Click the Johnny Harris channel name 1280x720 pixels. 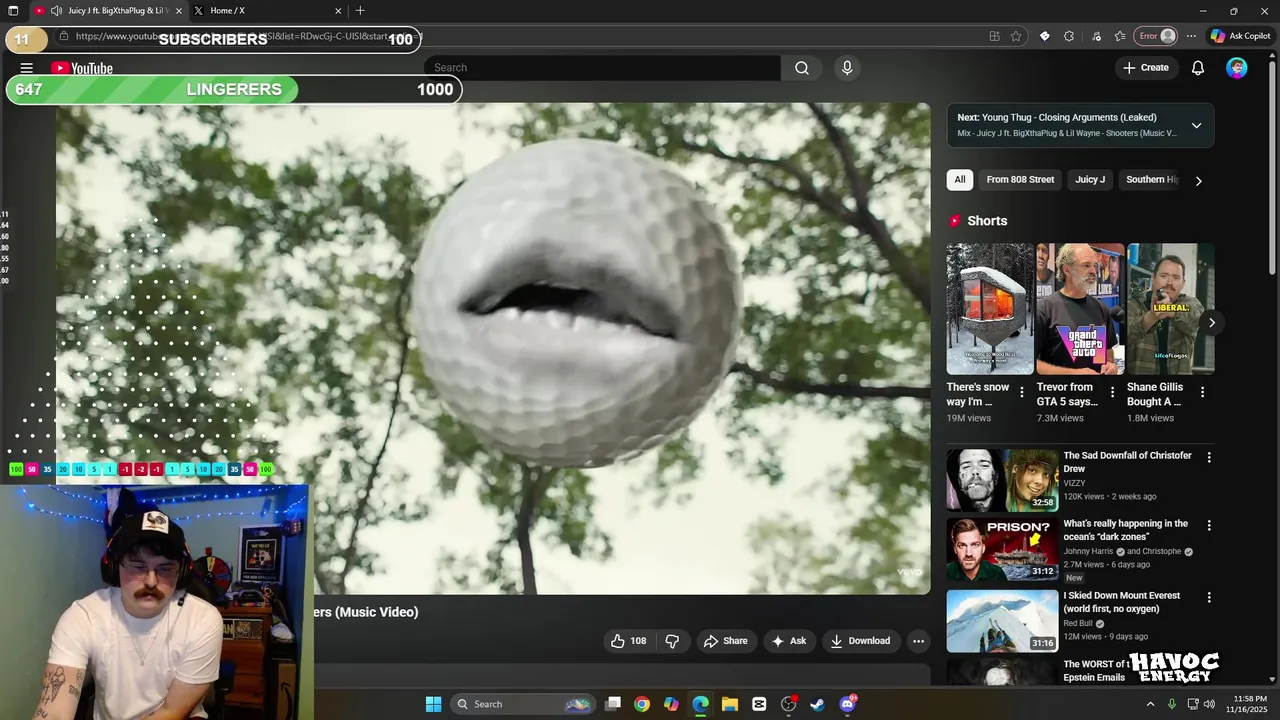click(1089, 551)
